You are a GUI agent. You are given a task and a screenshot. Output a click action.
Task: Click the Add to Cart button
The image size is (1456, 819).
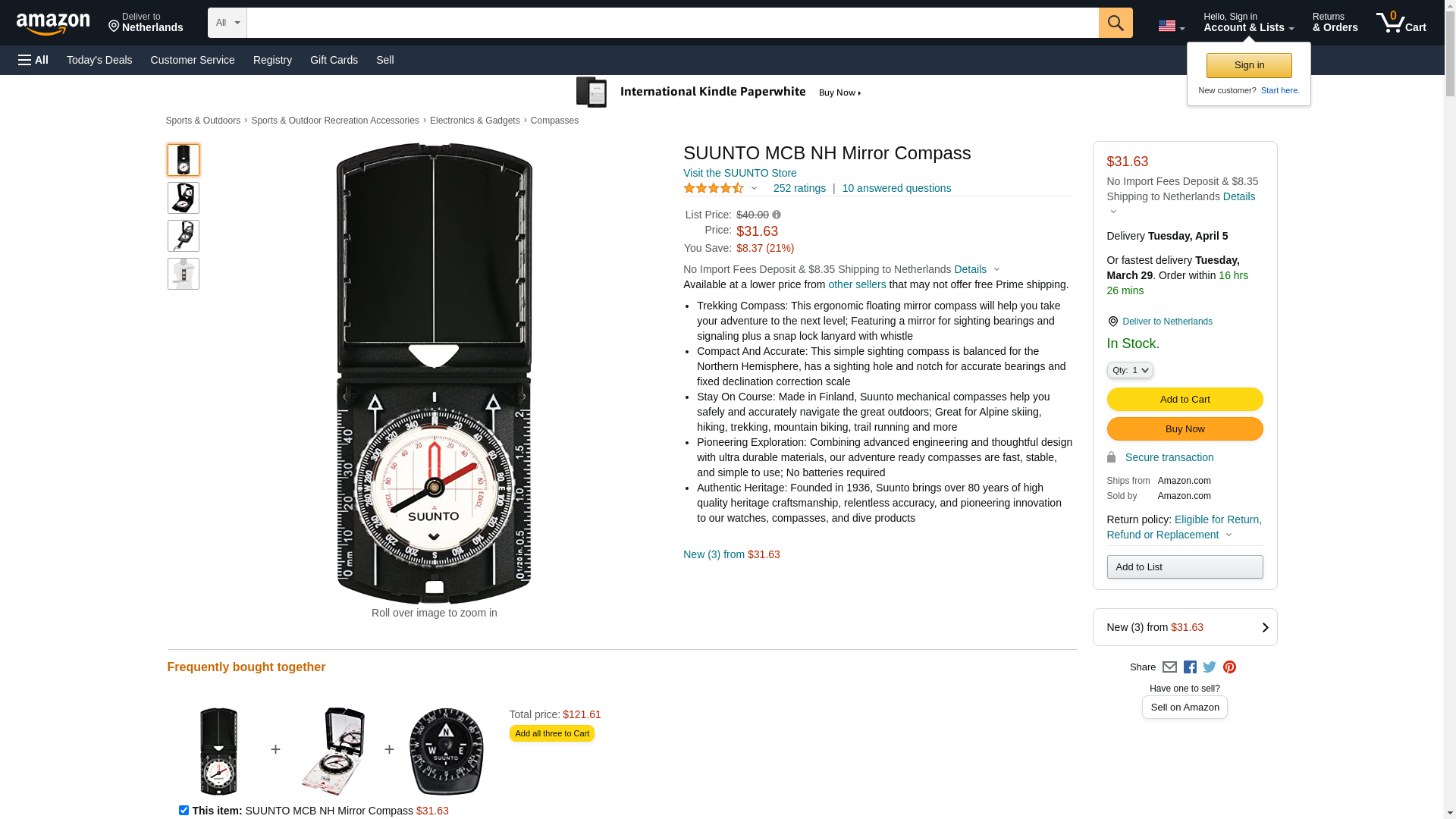pos(1185,400)
